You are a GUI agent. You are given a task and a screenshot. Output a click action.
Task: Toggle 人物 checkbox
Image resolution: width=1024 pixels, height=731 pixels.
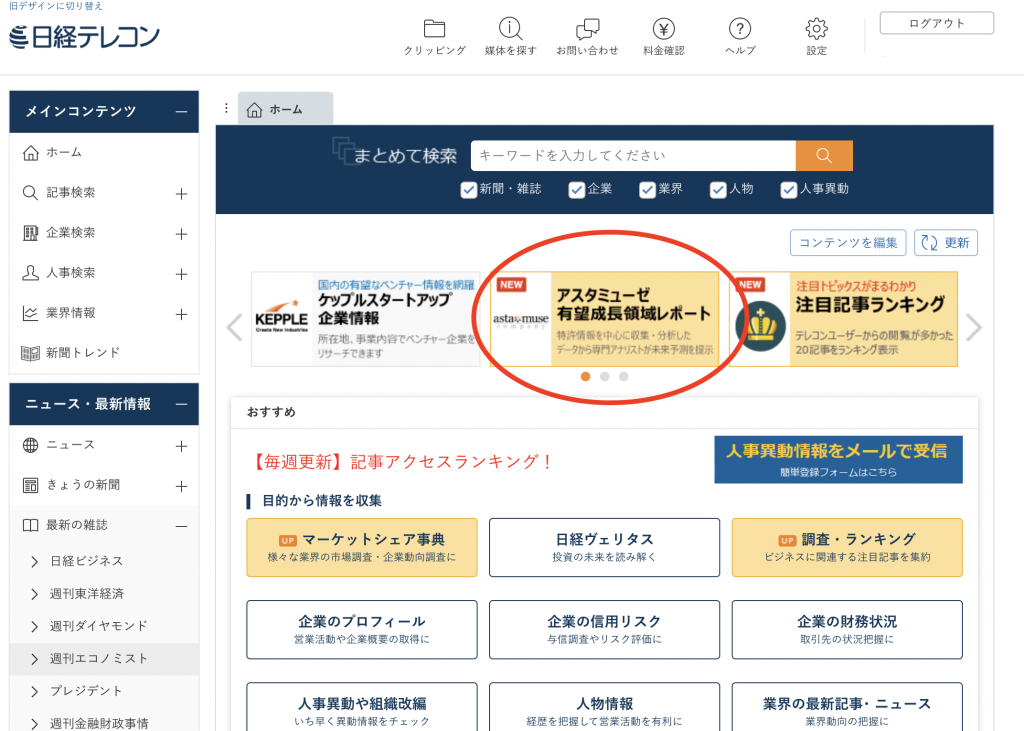pyautogui.click(x=718, y=190)
